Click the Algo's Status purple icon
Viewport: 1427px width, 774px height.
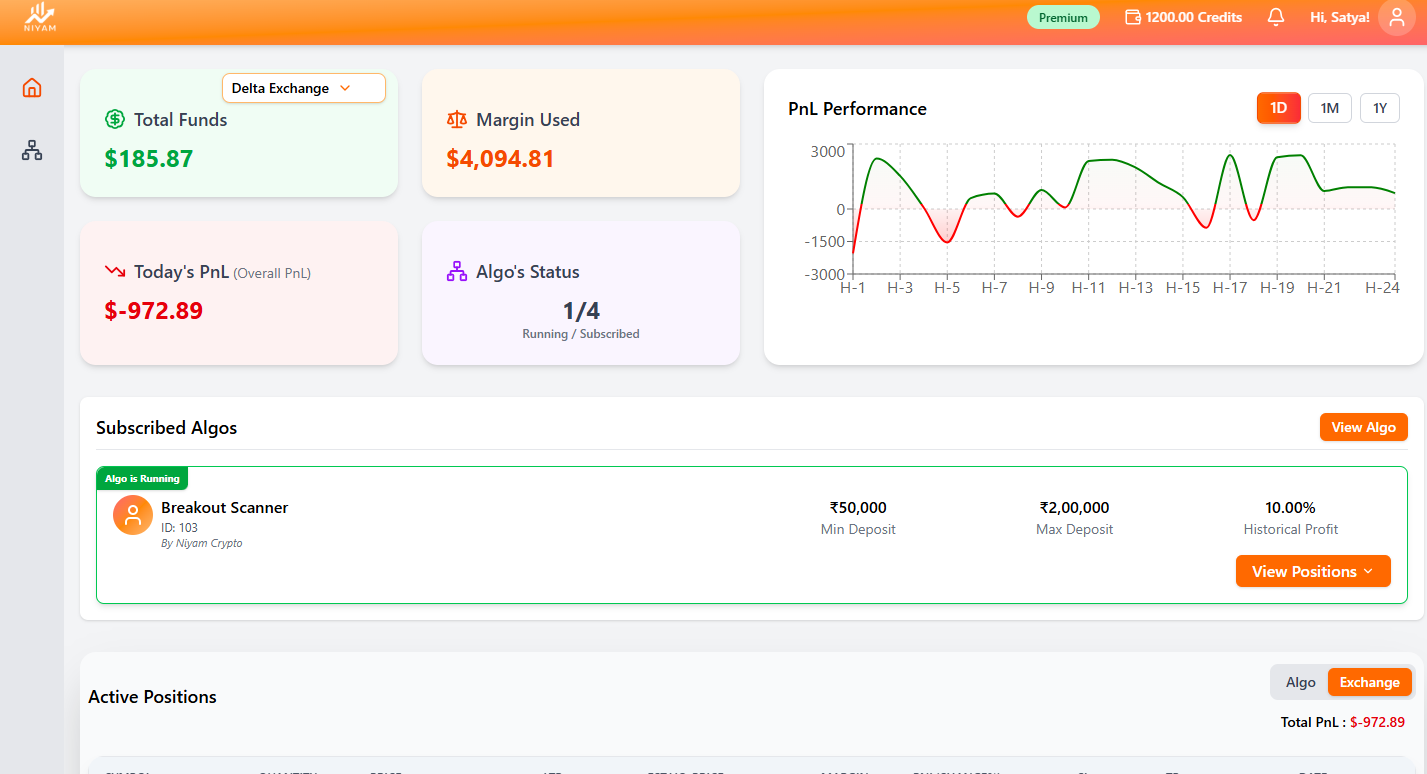(457, 272)
